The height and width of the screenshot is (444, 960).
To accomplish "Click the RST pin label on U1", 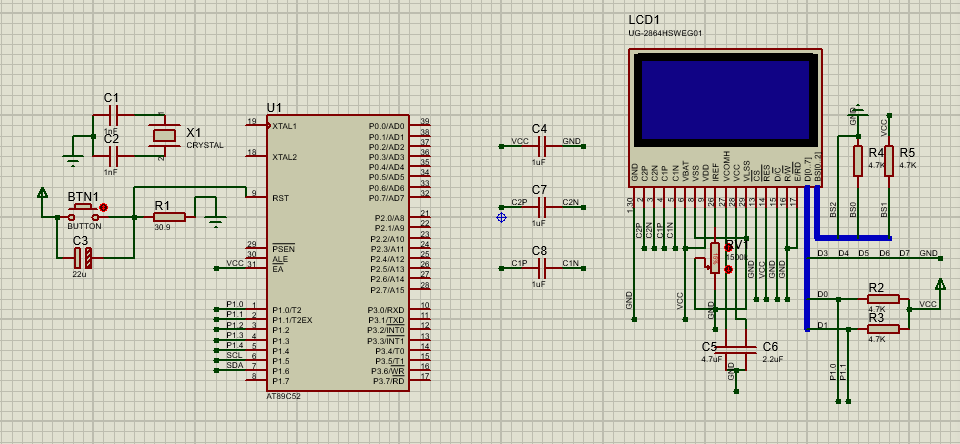I will click(280, 198).
